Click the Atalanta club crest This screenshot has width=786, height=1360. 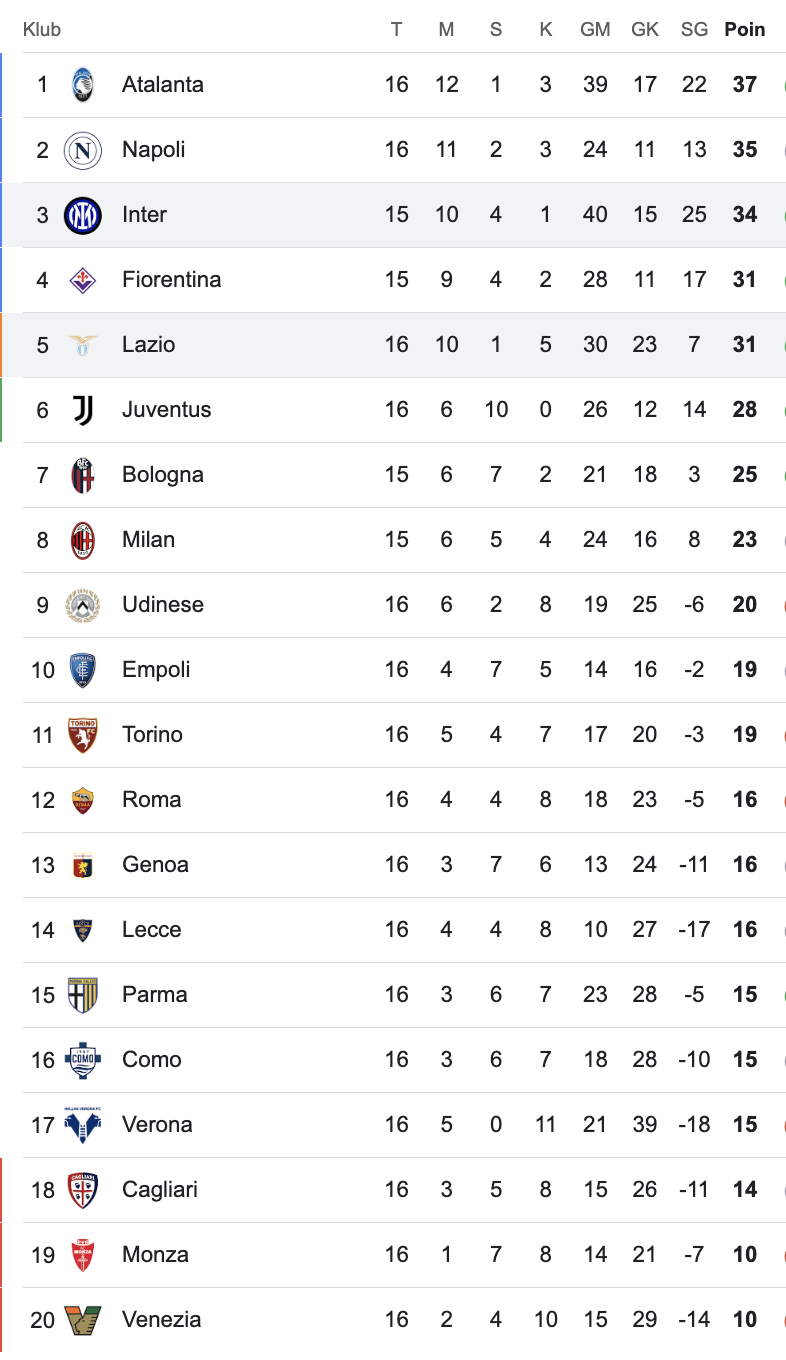83,85
